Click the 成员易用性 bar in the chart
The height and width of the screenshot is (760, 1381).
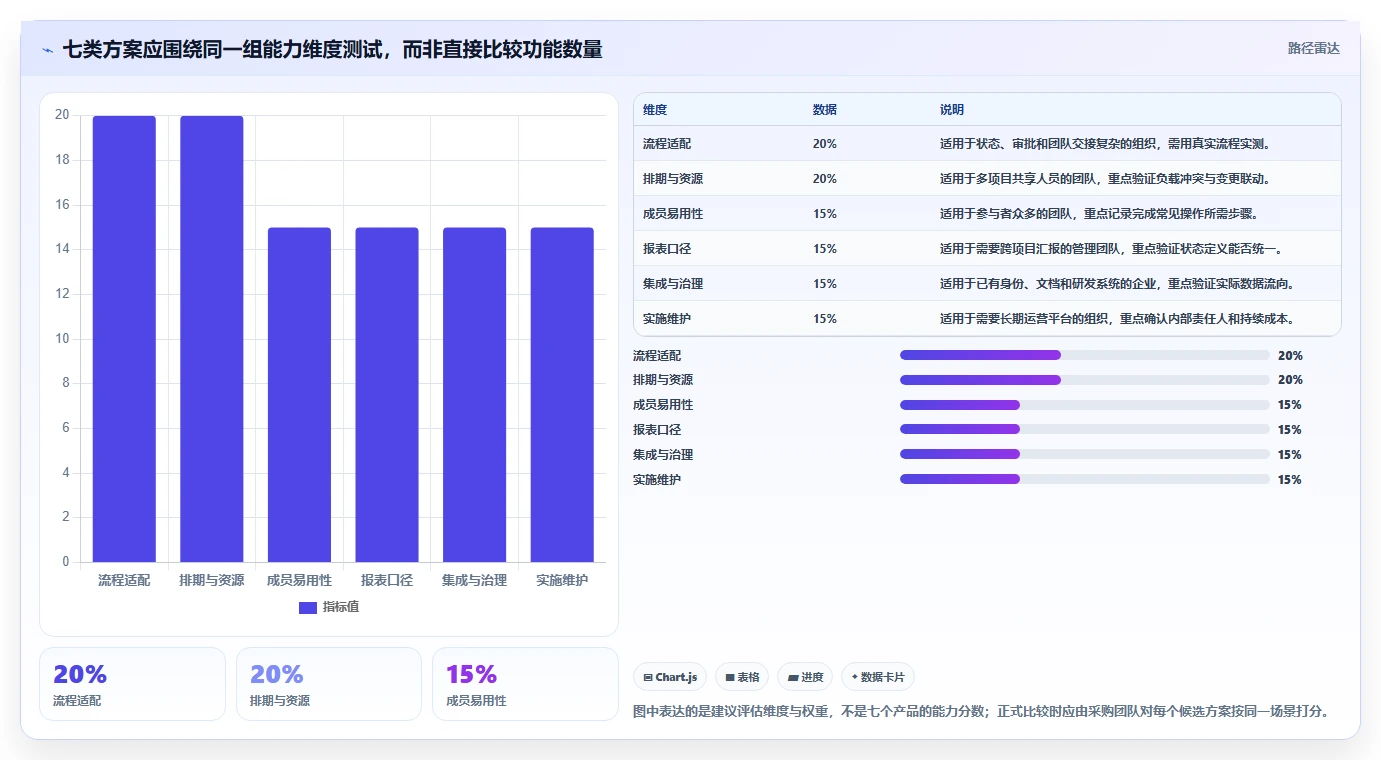(299, 395)
